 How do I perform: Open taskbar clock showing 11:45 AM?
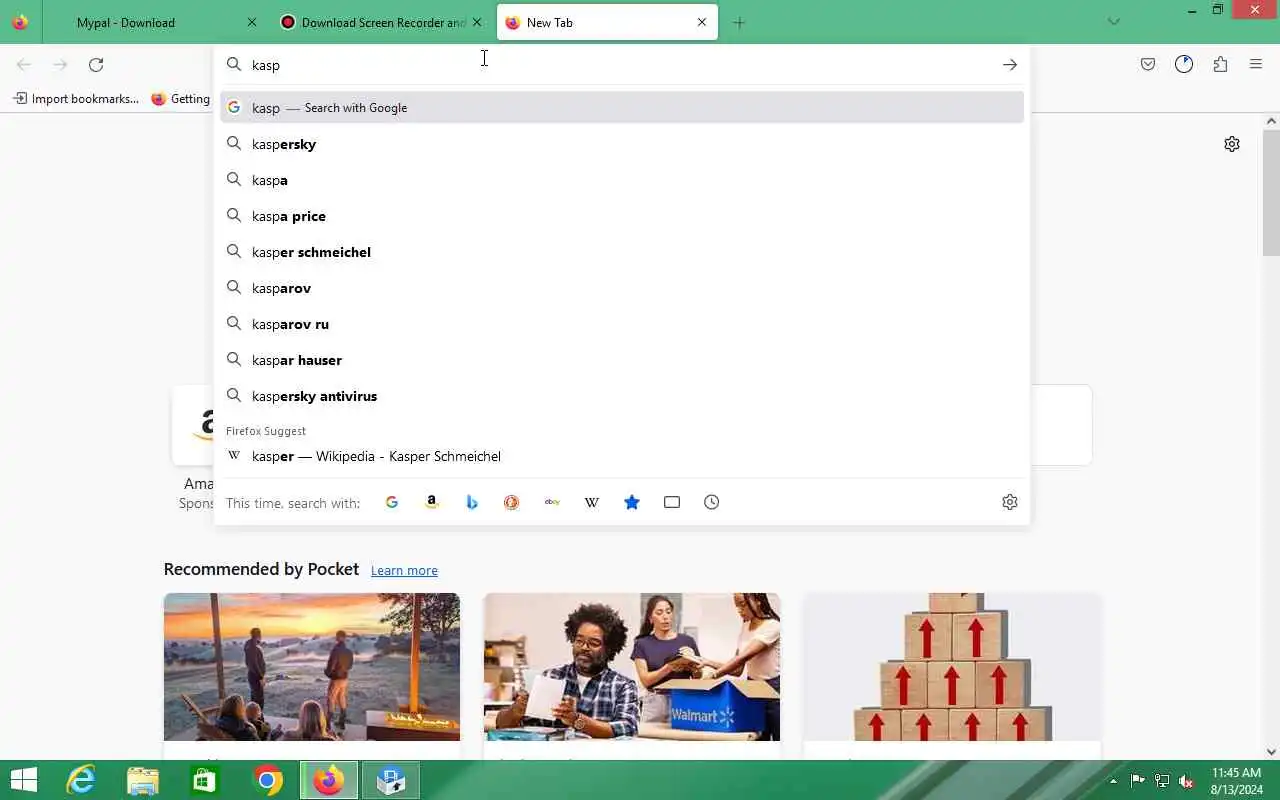pos(1237,781)
